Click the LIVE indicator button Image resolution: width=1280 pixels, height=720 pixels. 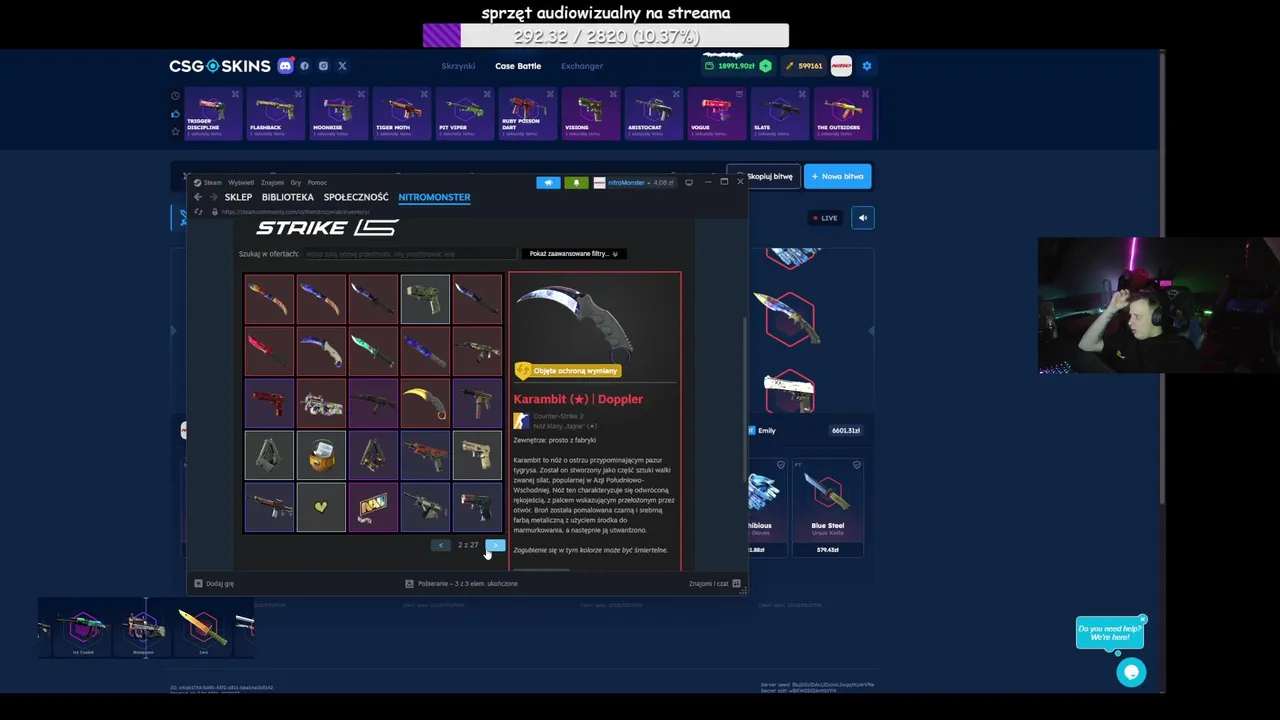pyautogui.click(x=826, y=218)
